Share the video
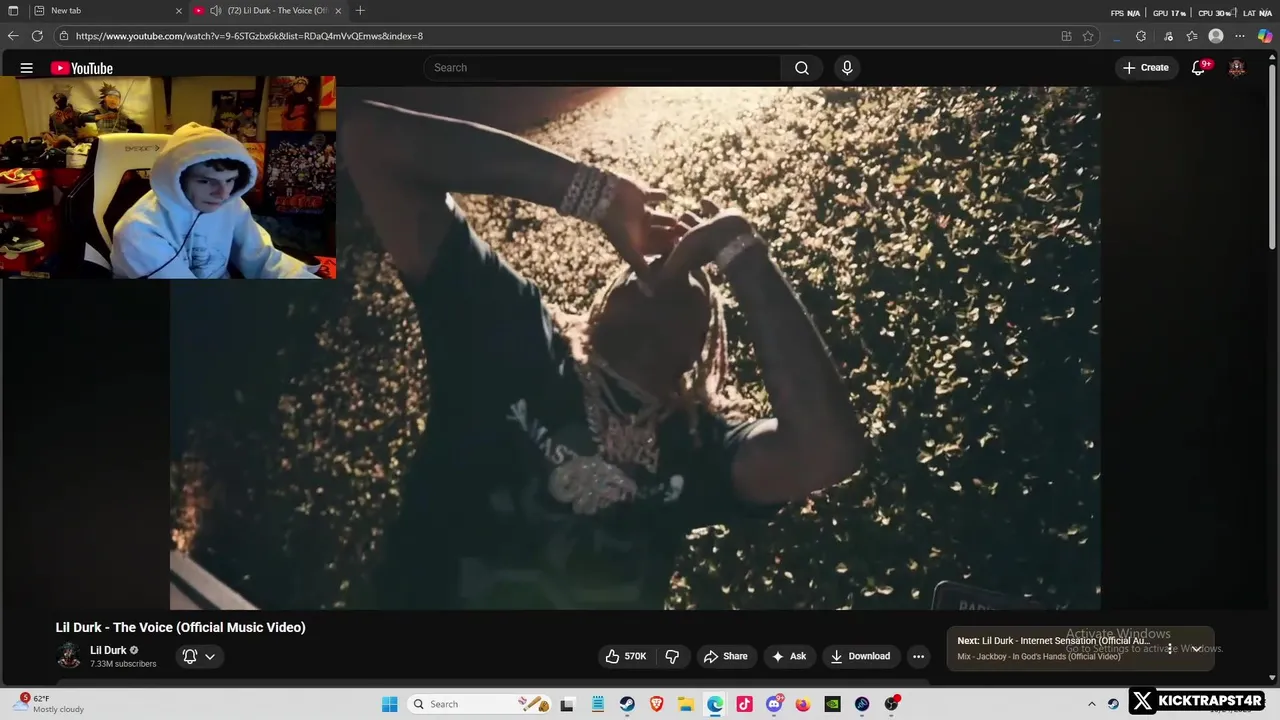1280x720 pixels. tap(725, 656)
